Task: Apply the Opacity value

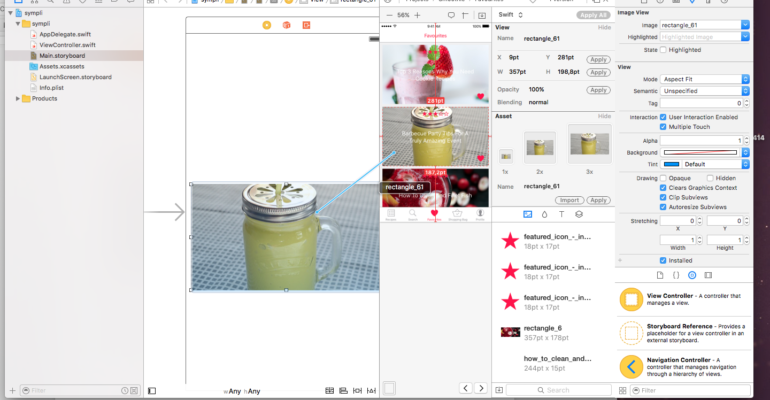Action: [x=598, y=90]
